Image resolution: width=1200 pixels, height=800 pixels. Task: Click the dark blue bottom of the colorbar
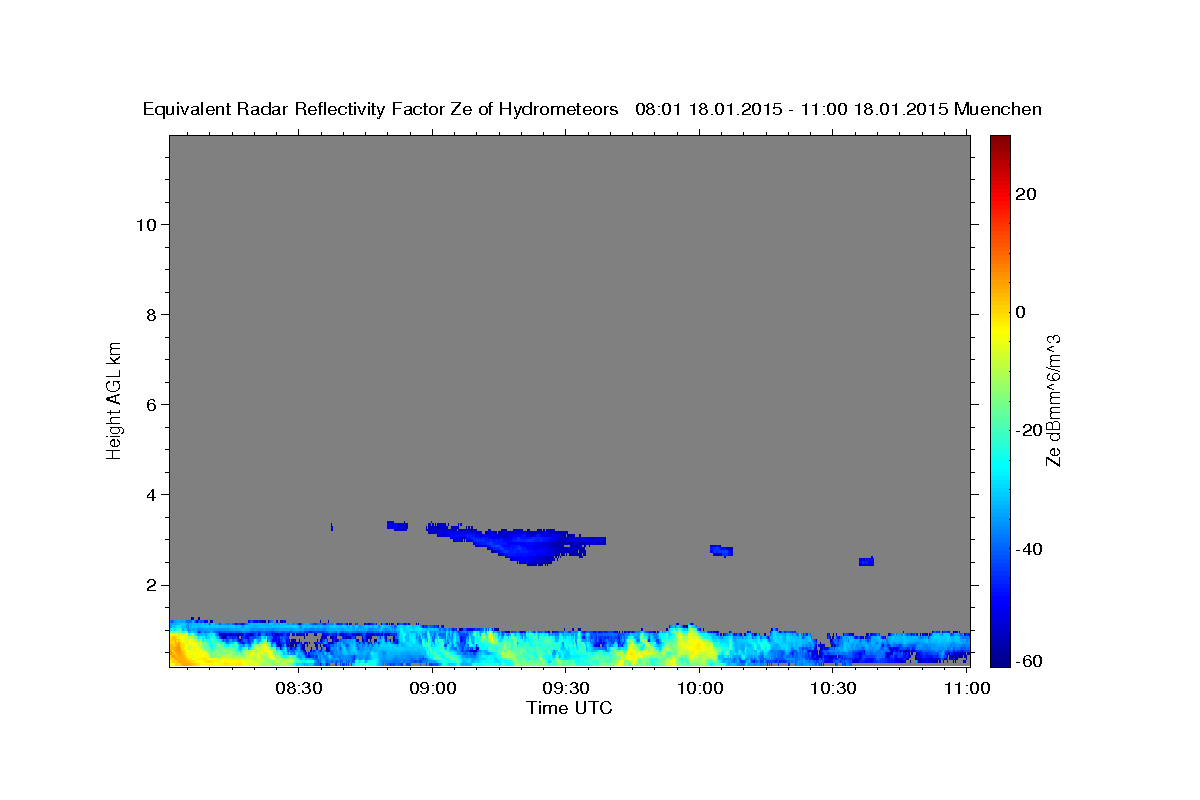1000,659
